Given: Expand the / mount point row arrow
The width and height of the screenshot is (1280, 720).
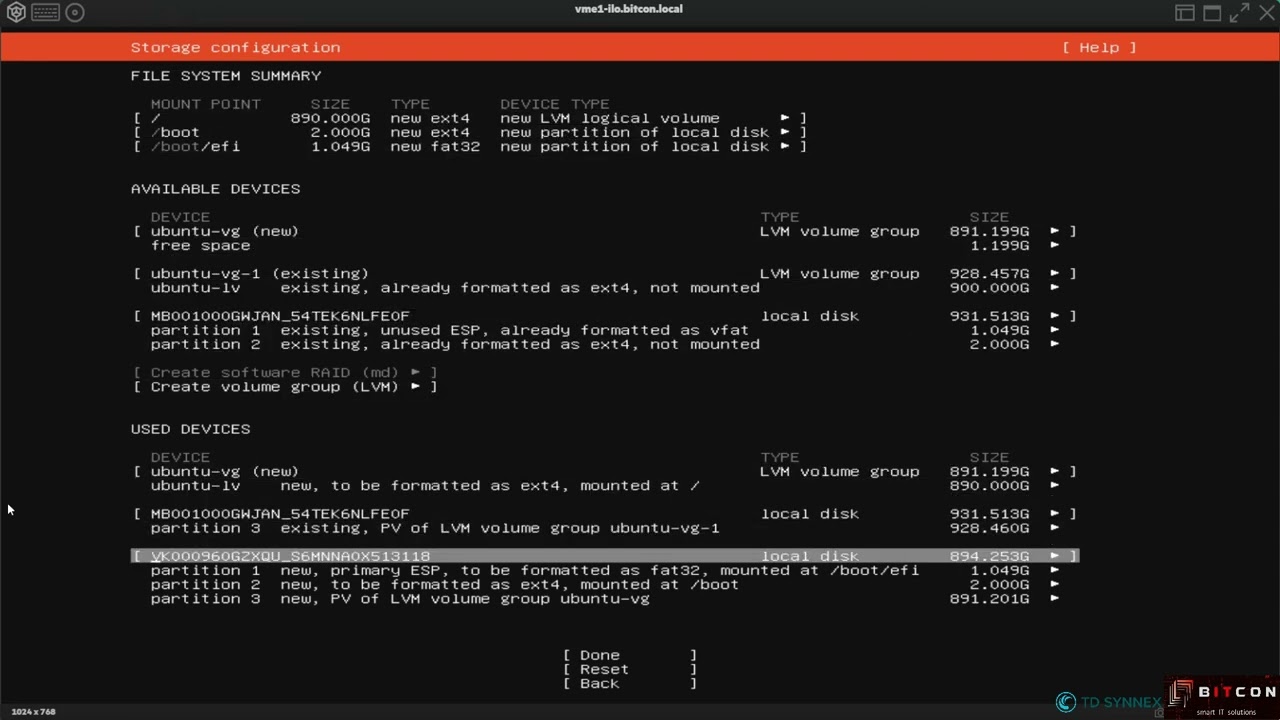Looking at the screenshot, I should pos(785,118).
